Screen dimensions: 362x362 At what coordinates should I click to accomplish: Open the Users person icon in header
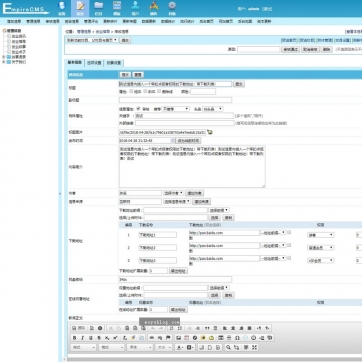(135, 6)
